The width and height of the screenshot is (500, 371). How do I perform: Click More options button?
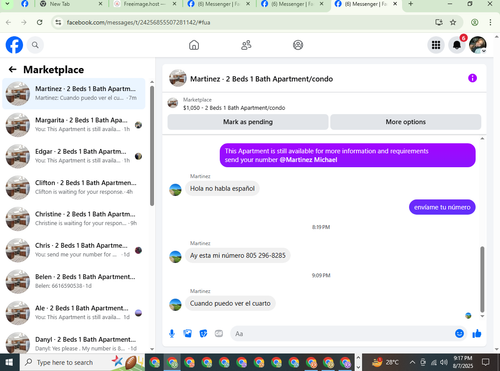[x=406, y=122]
